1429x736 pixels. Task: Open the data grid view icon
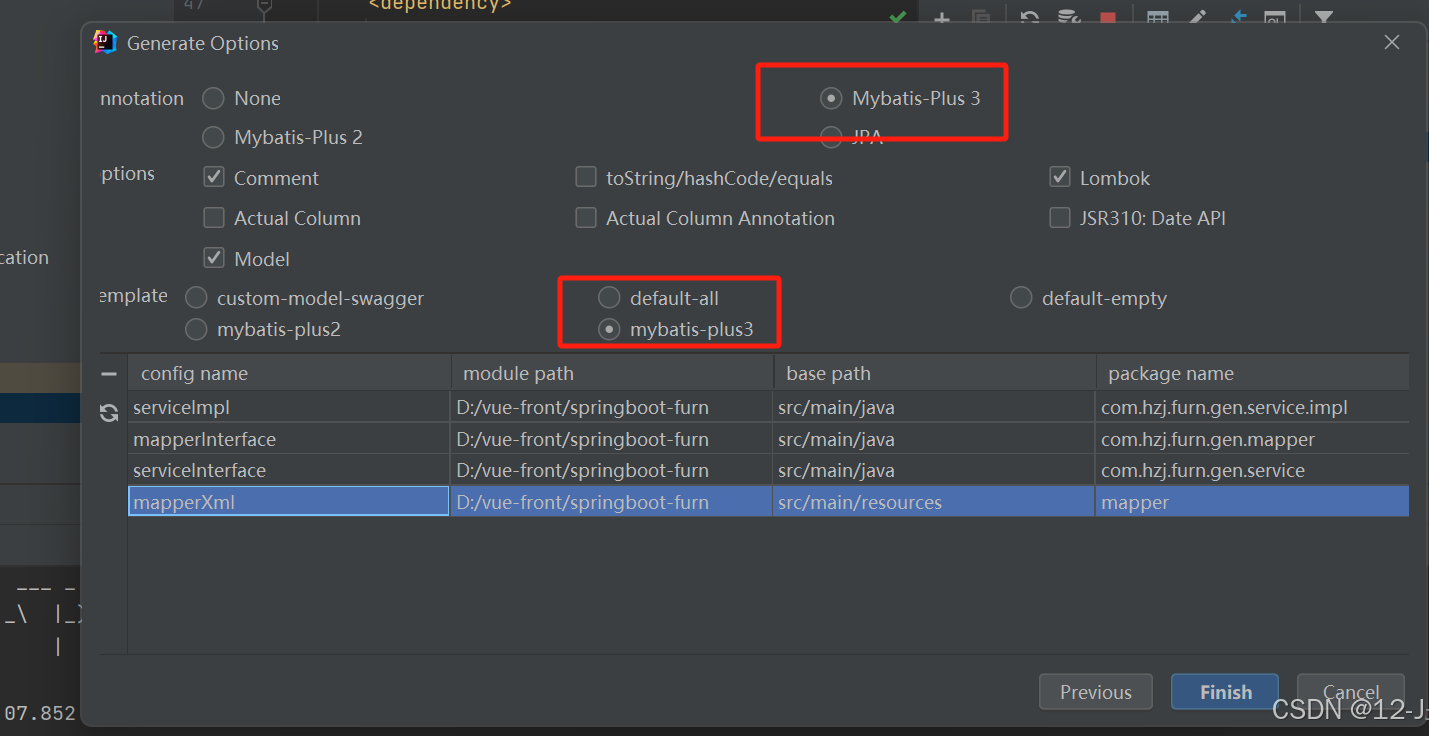(1156, 17)
